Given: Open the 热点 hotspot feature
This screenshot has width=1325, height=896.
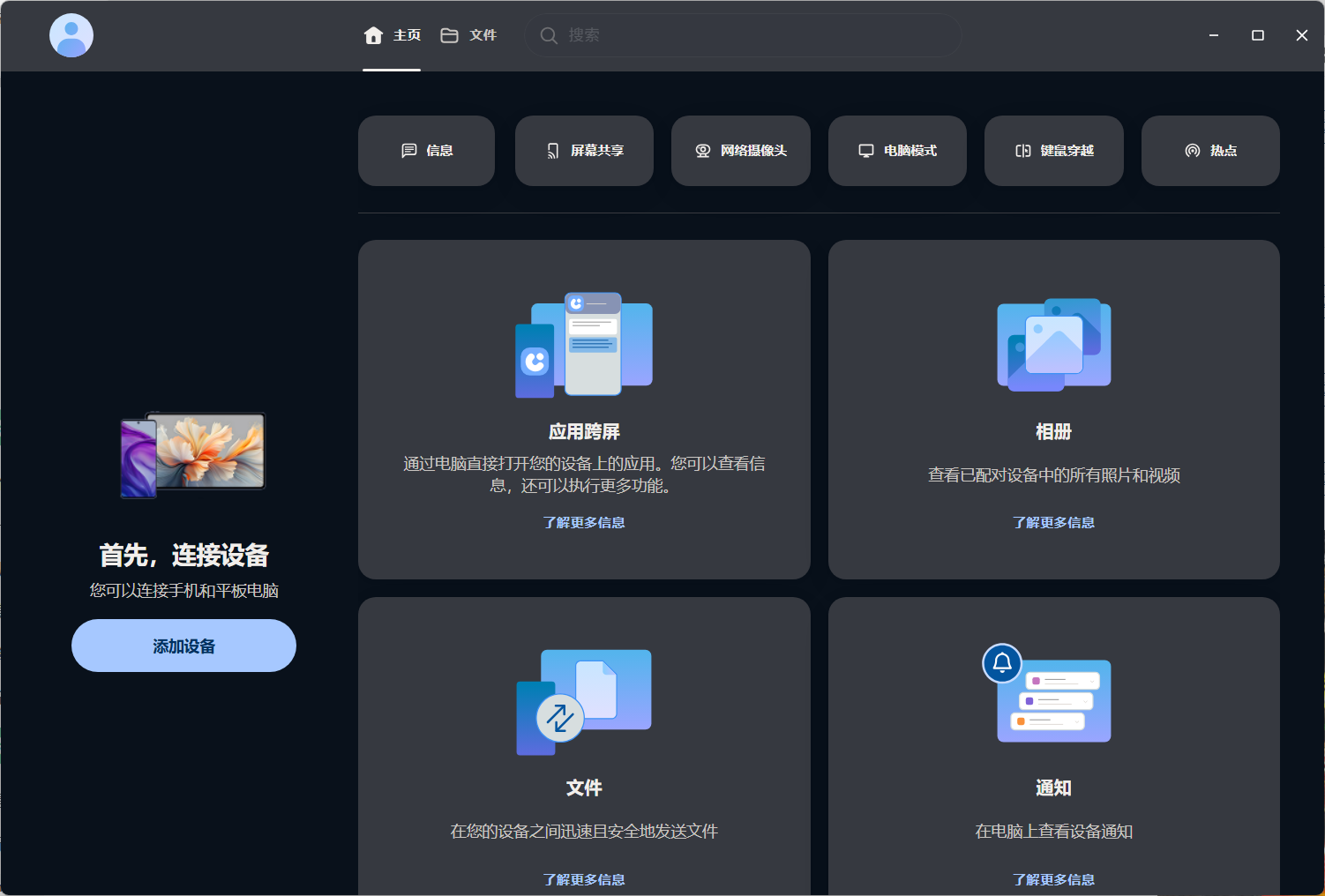Looking at the screenshot, I should point(1210,151).
